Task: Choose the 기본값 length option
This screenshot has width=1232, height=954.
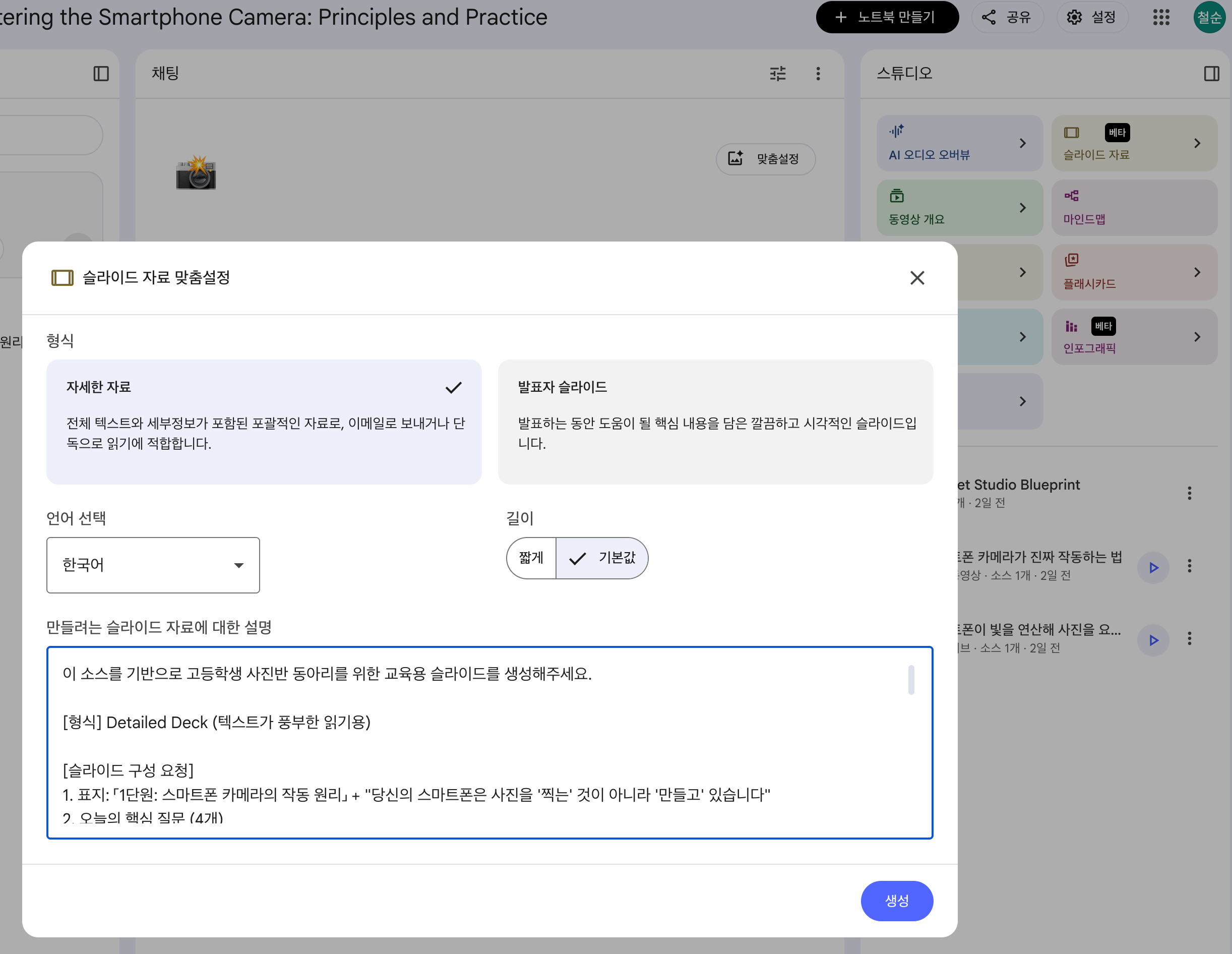Action: [602, 558]
